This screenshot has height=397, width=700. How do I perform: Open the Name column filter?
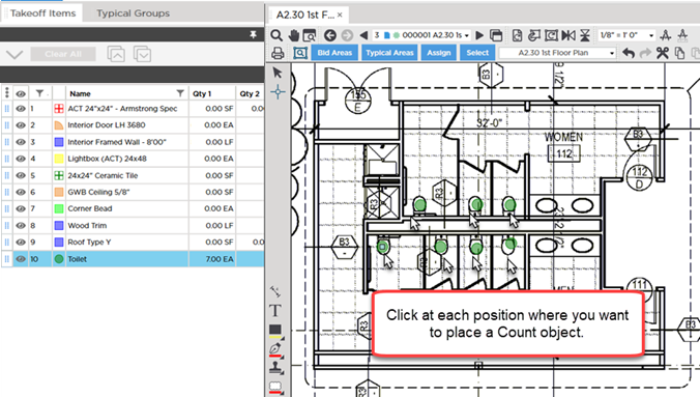pos(180,93)
